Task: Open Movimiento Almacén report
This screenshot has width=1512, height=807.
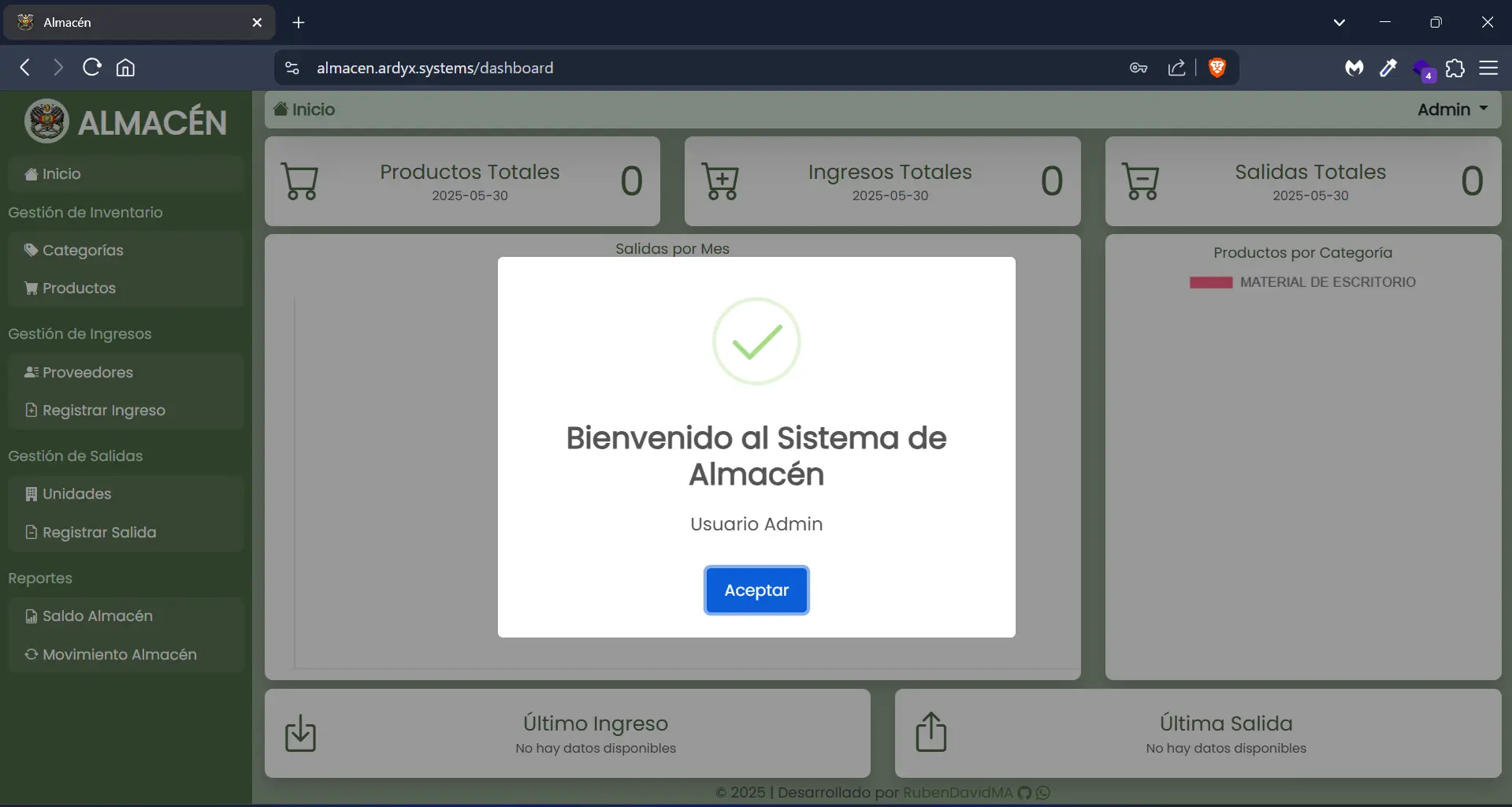Action: click(x=119, y=655)
